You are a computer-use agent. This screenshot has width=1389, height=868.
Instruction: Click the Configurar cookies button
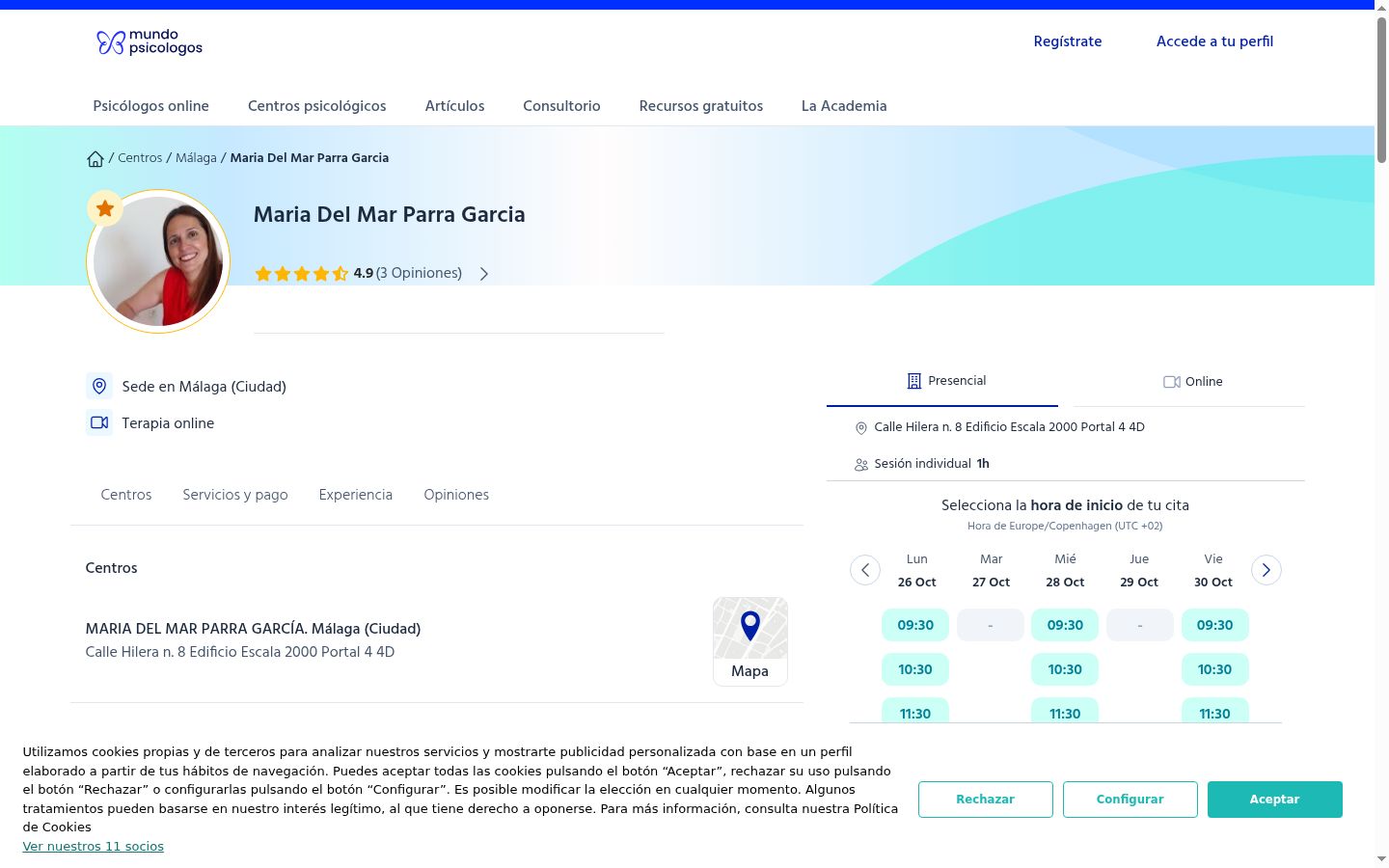click(x=1130, y=800)
